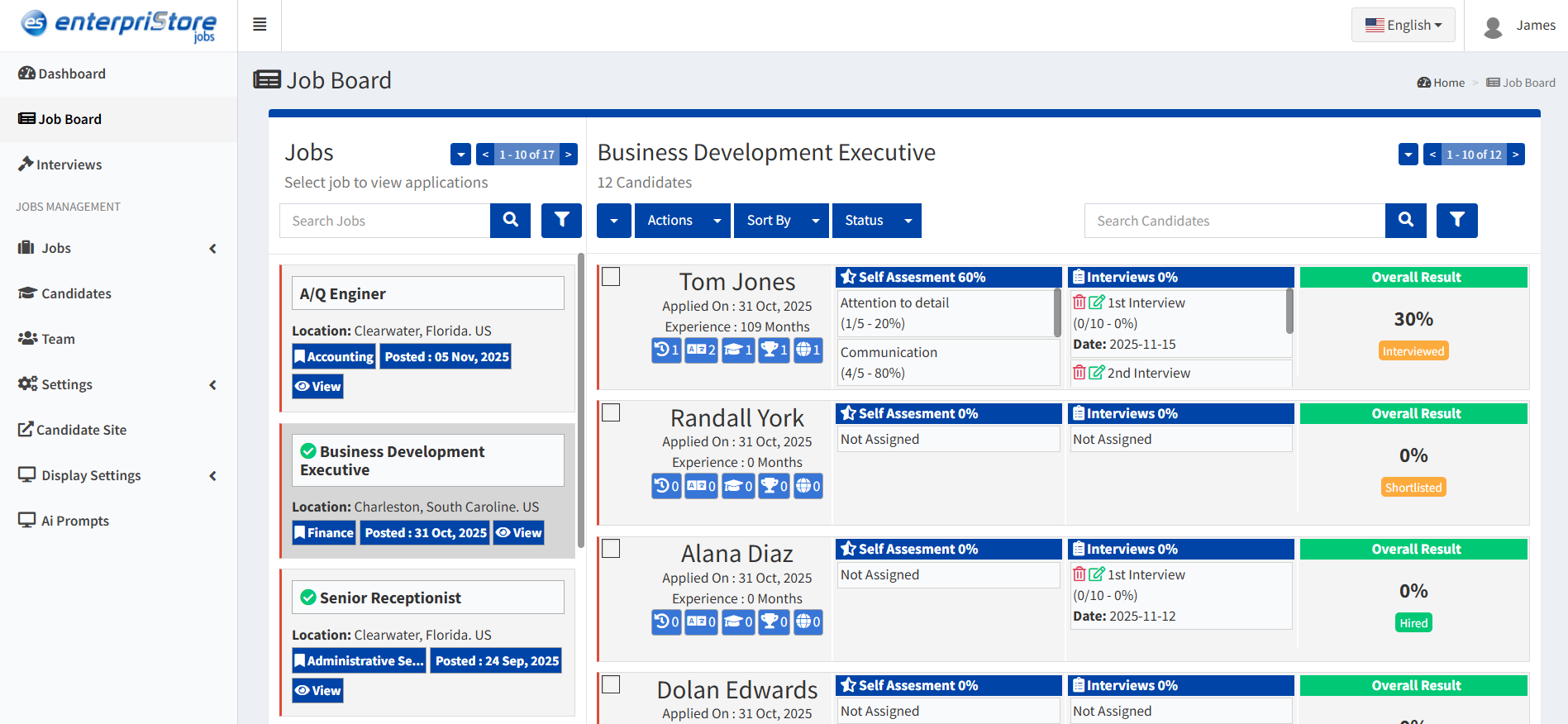
Task: Open the Sort By dropdown
Action: 782,221
